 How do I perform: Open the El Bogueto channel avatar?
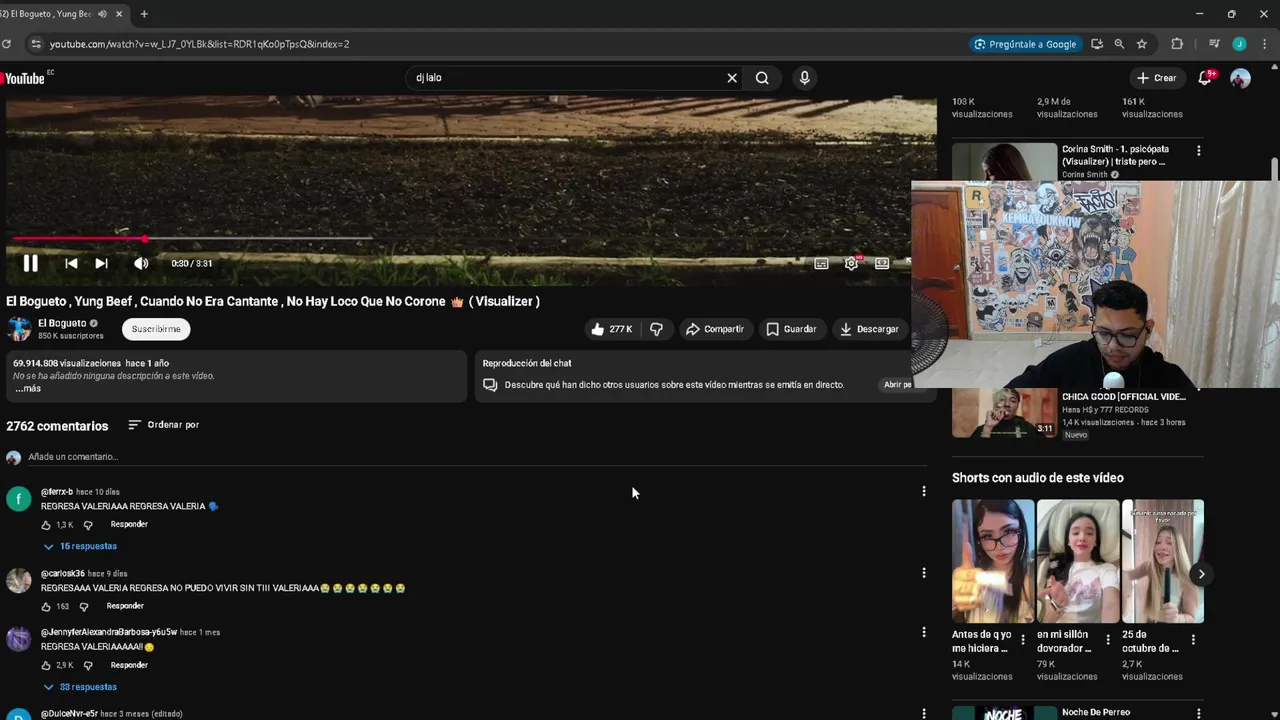19,329
